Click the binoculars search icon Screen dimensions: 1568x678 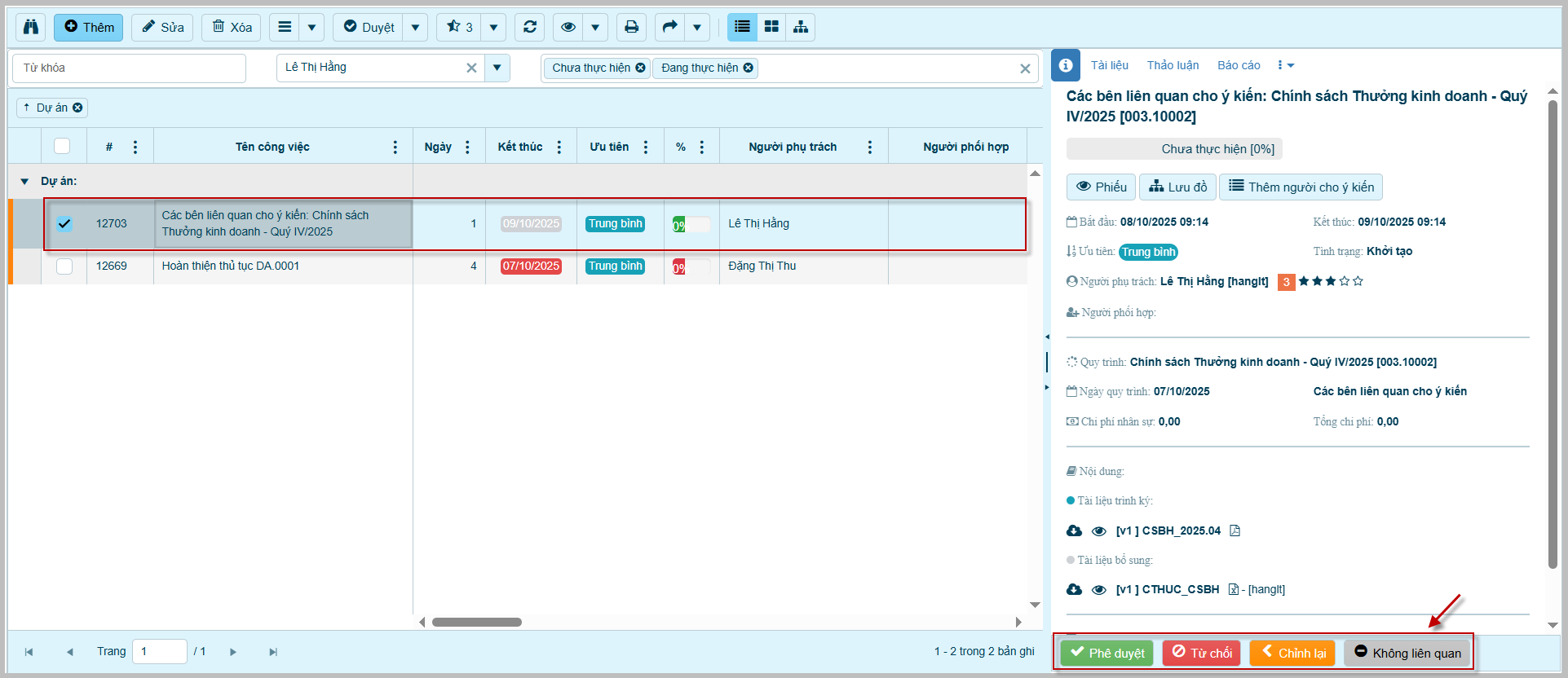31,27
